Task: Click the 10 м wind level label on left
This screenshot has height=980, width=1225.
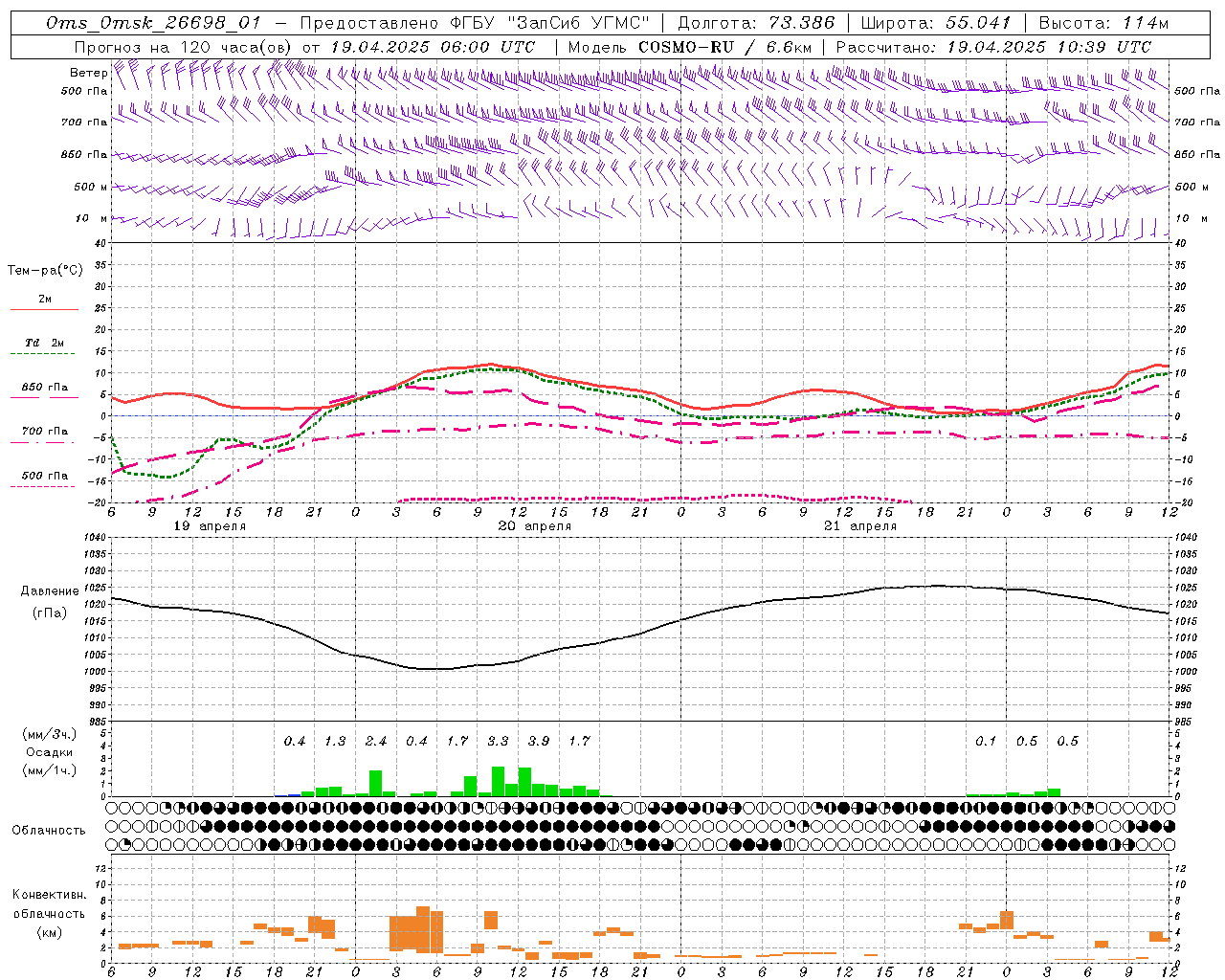Action: coord(92,218)
